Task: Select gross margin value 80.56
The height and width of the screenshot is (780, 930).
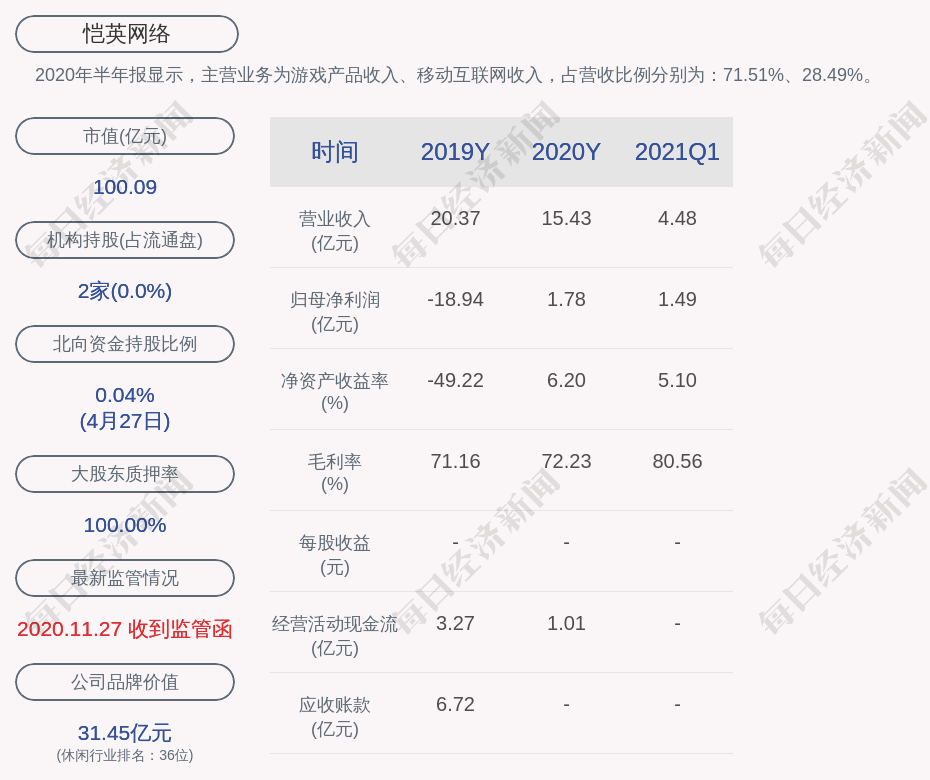Action: click(x=677, y=461)
